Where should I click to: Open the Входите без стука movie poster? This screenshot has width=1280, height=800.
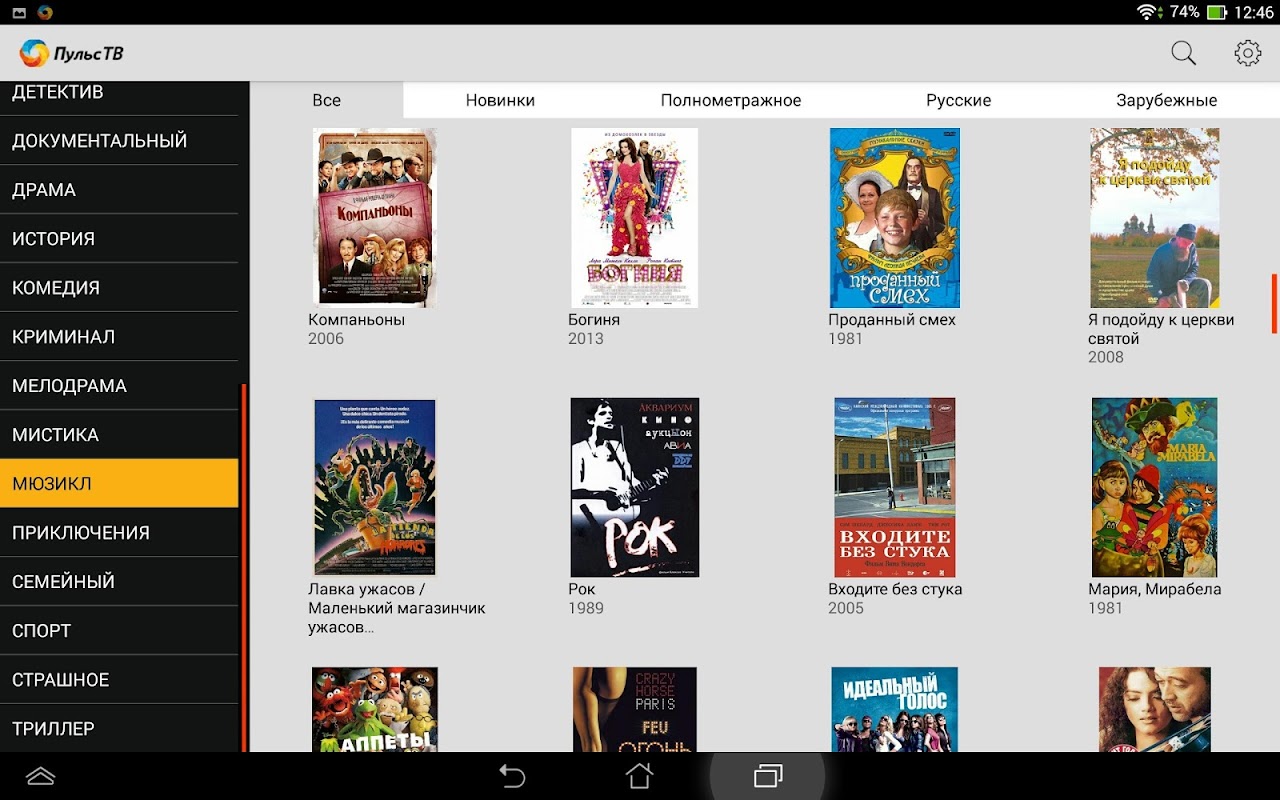(894, 487)
